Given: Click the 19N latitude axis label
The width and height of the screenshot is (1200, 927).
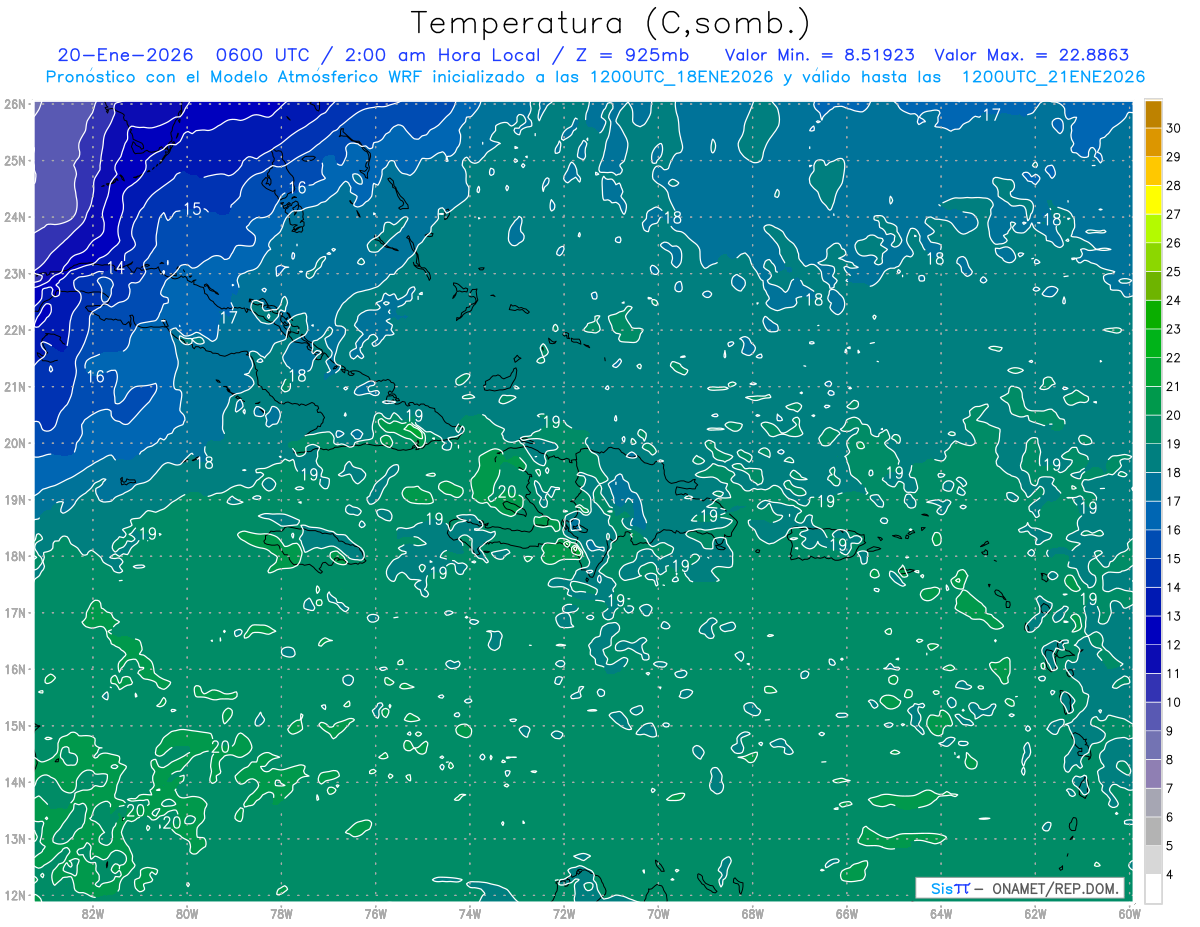Looking at the screenshot, I should [x=15, y=499].
